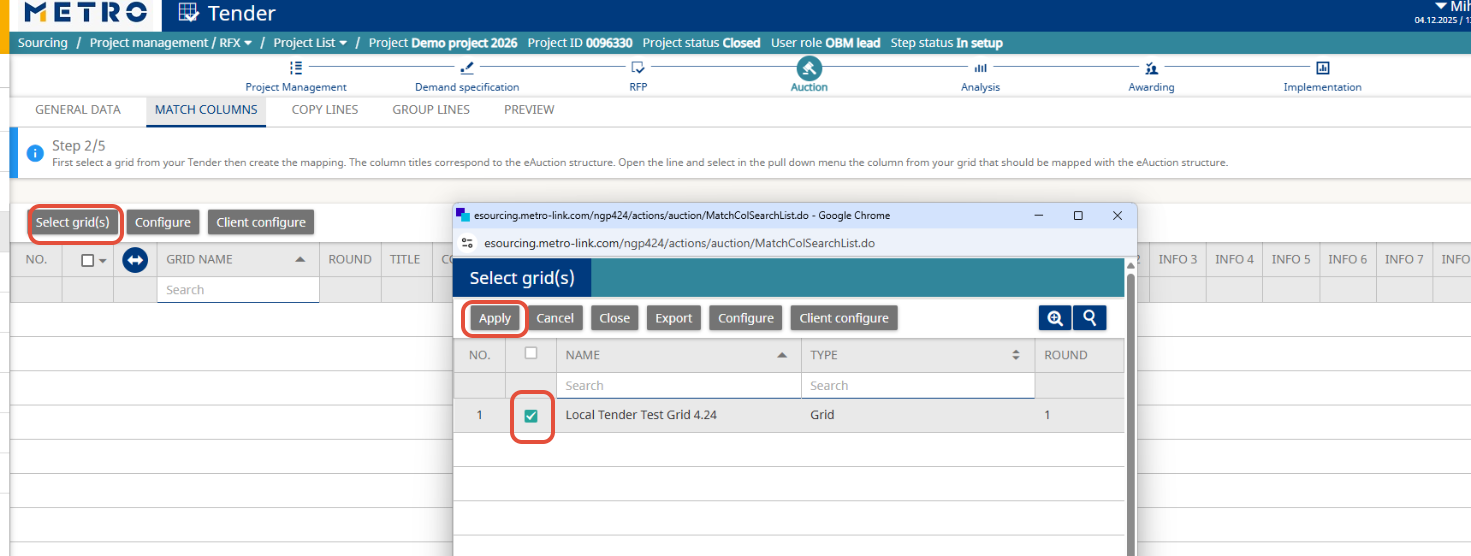Switch to the COPY LINES tab
The image size is (1471, 556).
[x=325, y=110]
